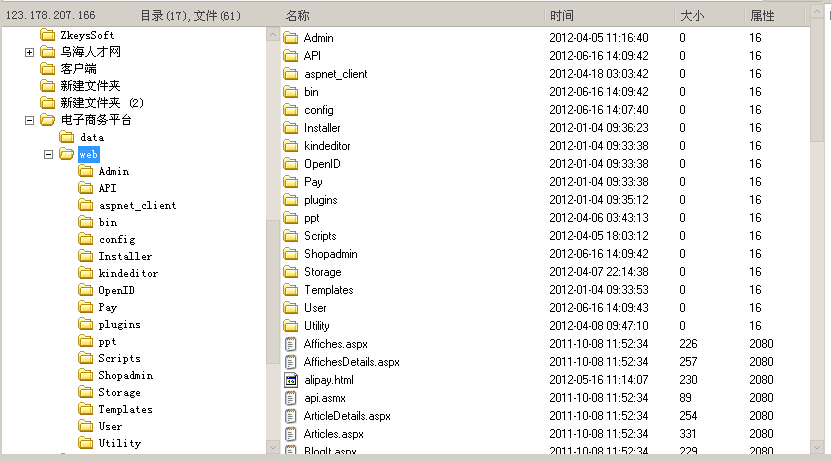Click tree panel scrollbar up arrow
This screenshot has width=831, height=461.
(x=273, y=35)
